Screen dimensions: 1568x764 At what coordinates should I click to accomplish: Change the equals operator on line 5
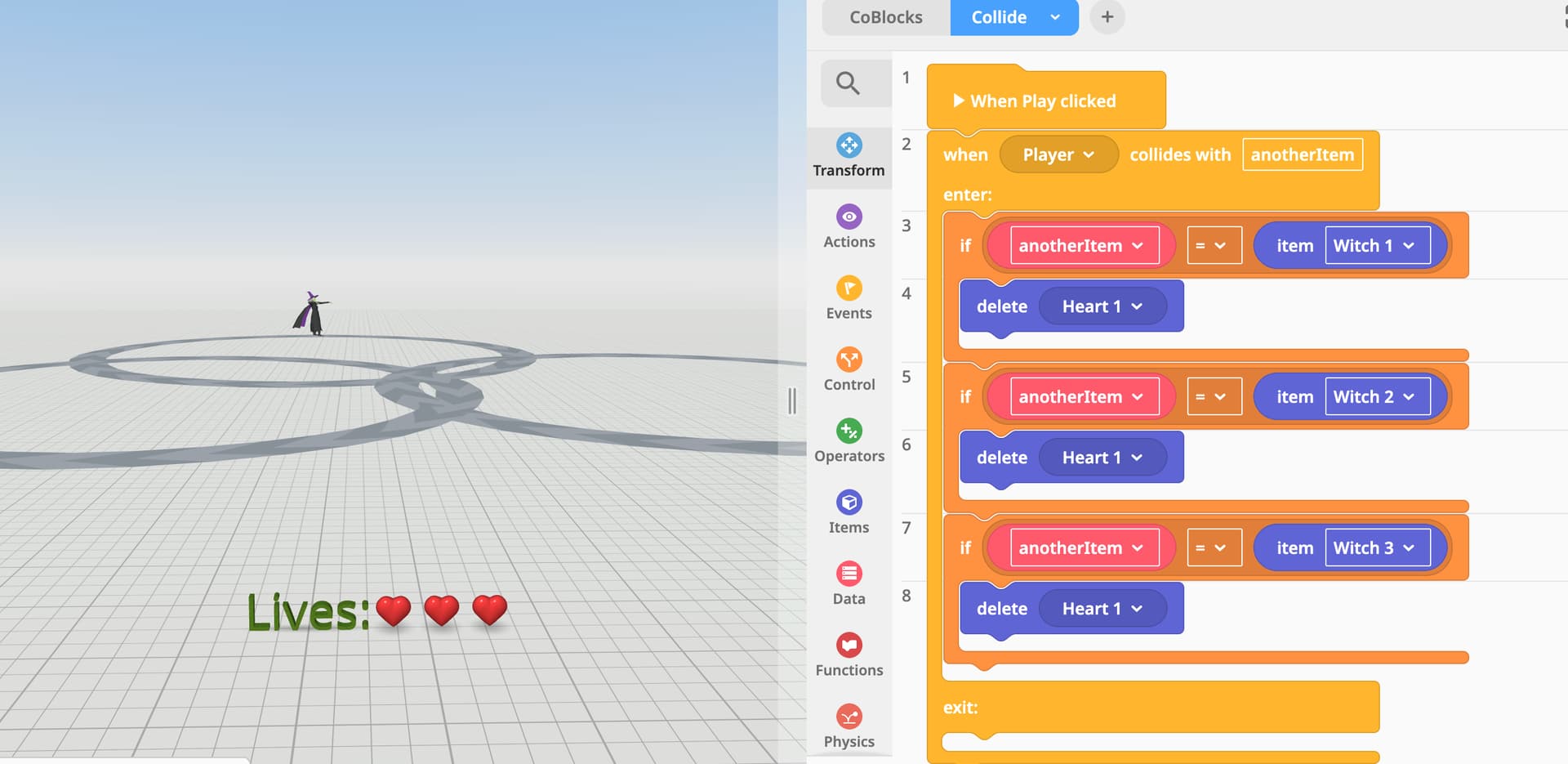1214,396
